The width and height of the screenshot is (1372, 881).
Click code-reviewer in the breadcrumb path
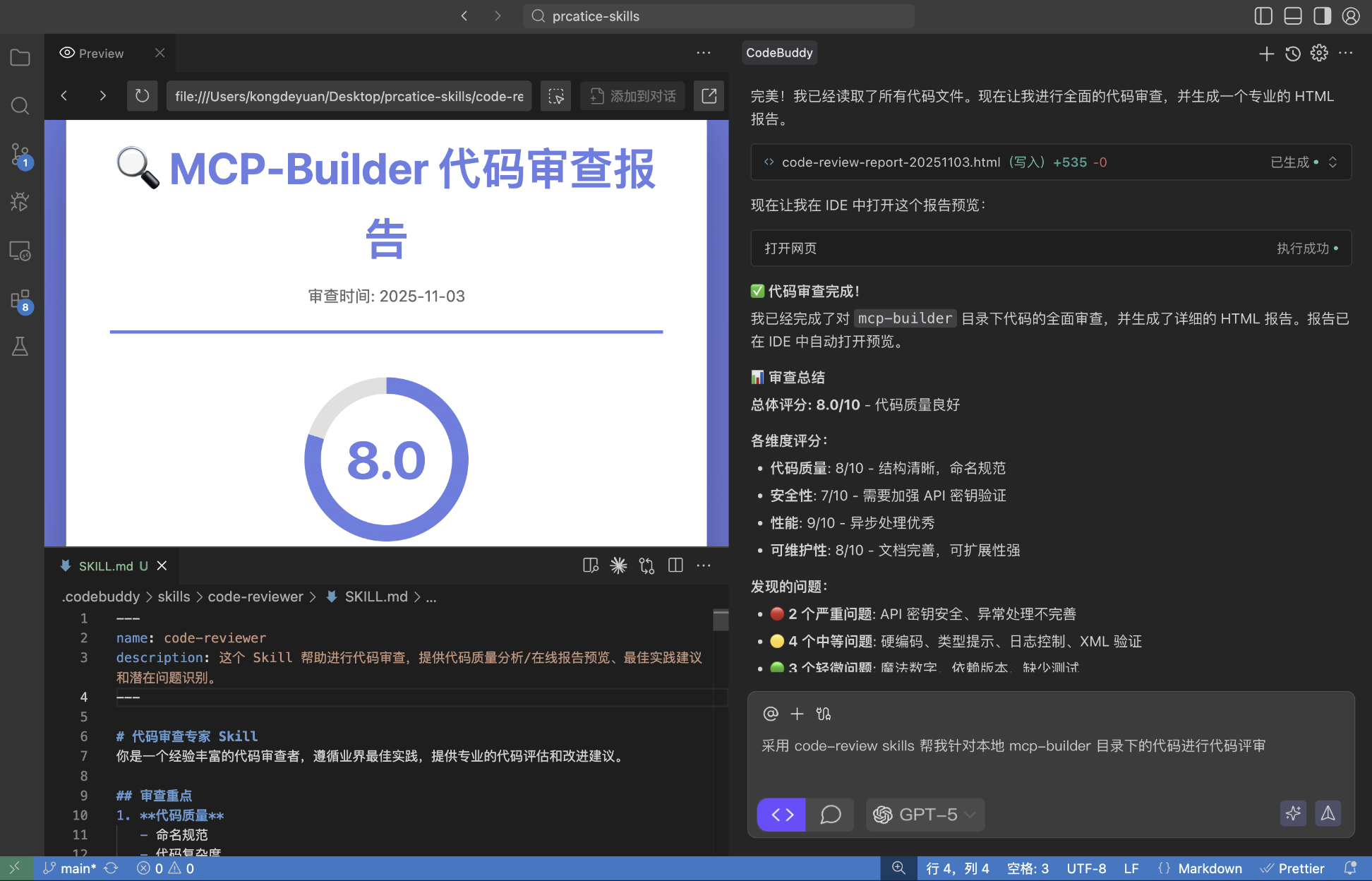pos(255,597)
